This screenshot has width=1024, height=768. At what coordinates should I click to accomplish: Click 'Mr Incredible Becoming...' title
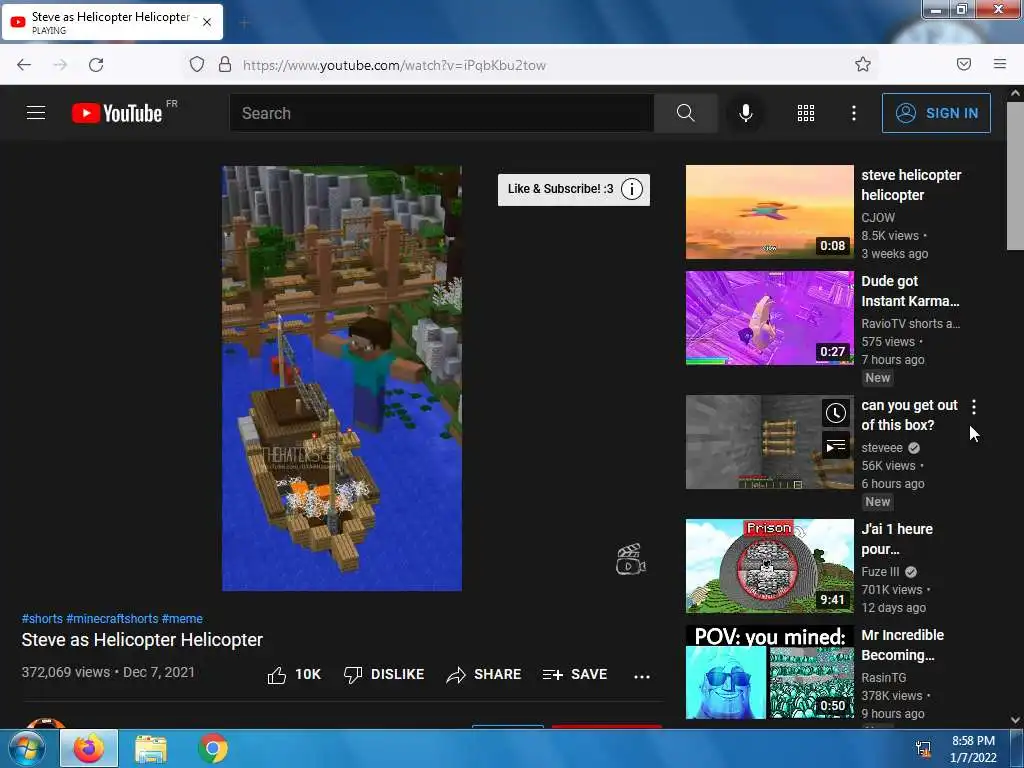click(x=903, y=645)
